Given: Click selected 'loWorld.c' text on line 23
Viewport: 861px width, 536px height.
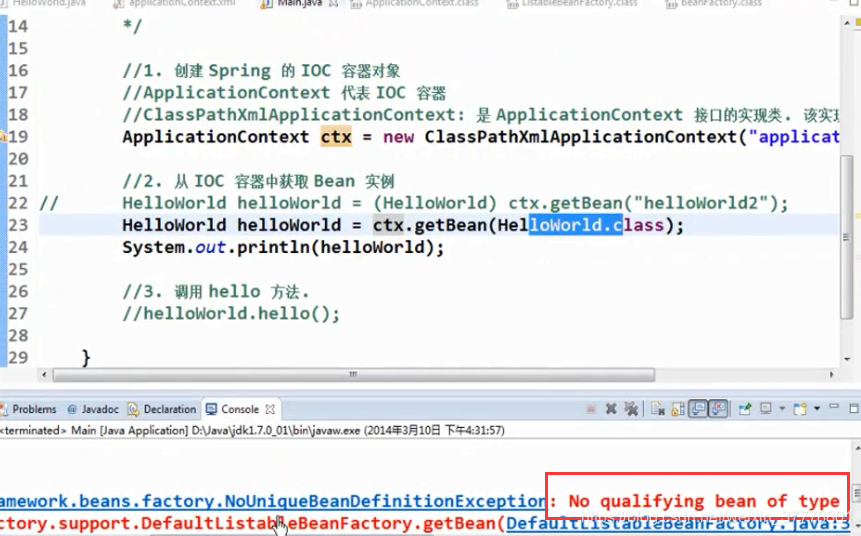Looking at the screenshot, I should pos(575,225).
